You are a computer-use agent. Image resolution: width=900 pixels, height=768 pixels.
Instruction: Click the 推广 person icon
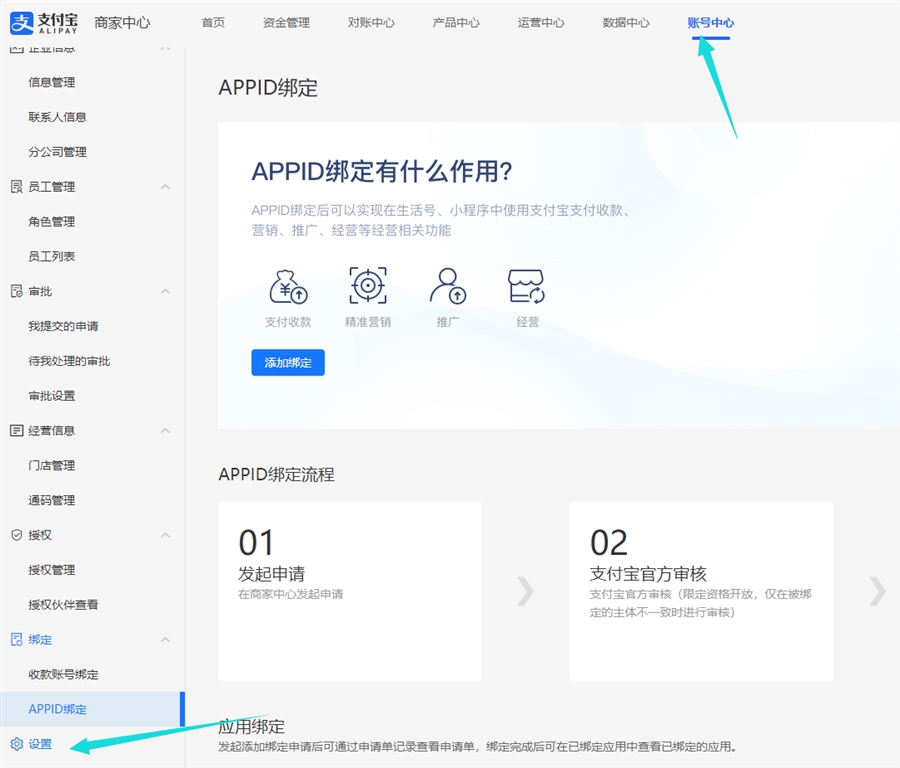[x=448, y=285]
